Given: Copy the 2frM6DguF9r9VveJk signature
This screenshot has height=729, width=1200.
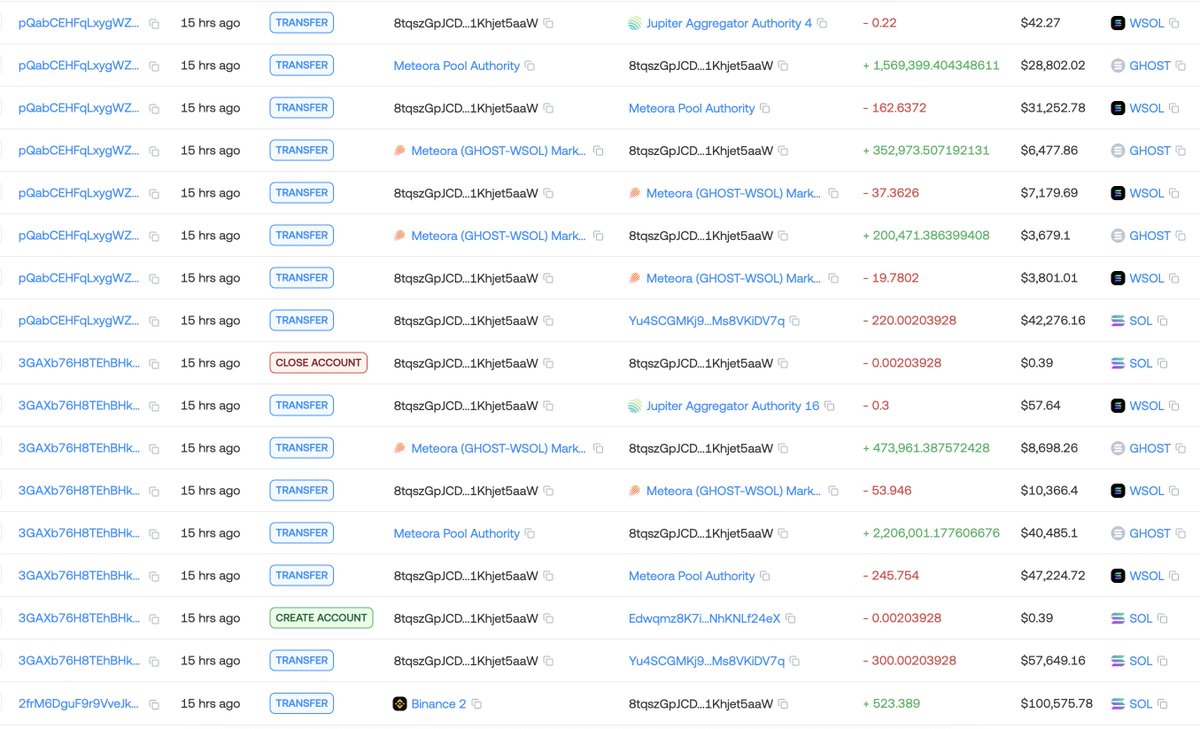Looking at the screenshot, I should [x=154, y=704].
